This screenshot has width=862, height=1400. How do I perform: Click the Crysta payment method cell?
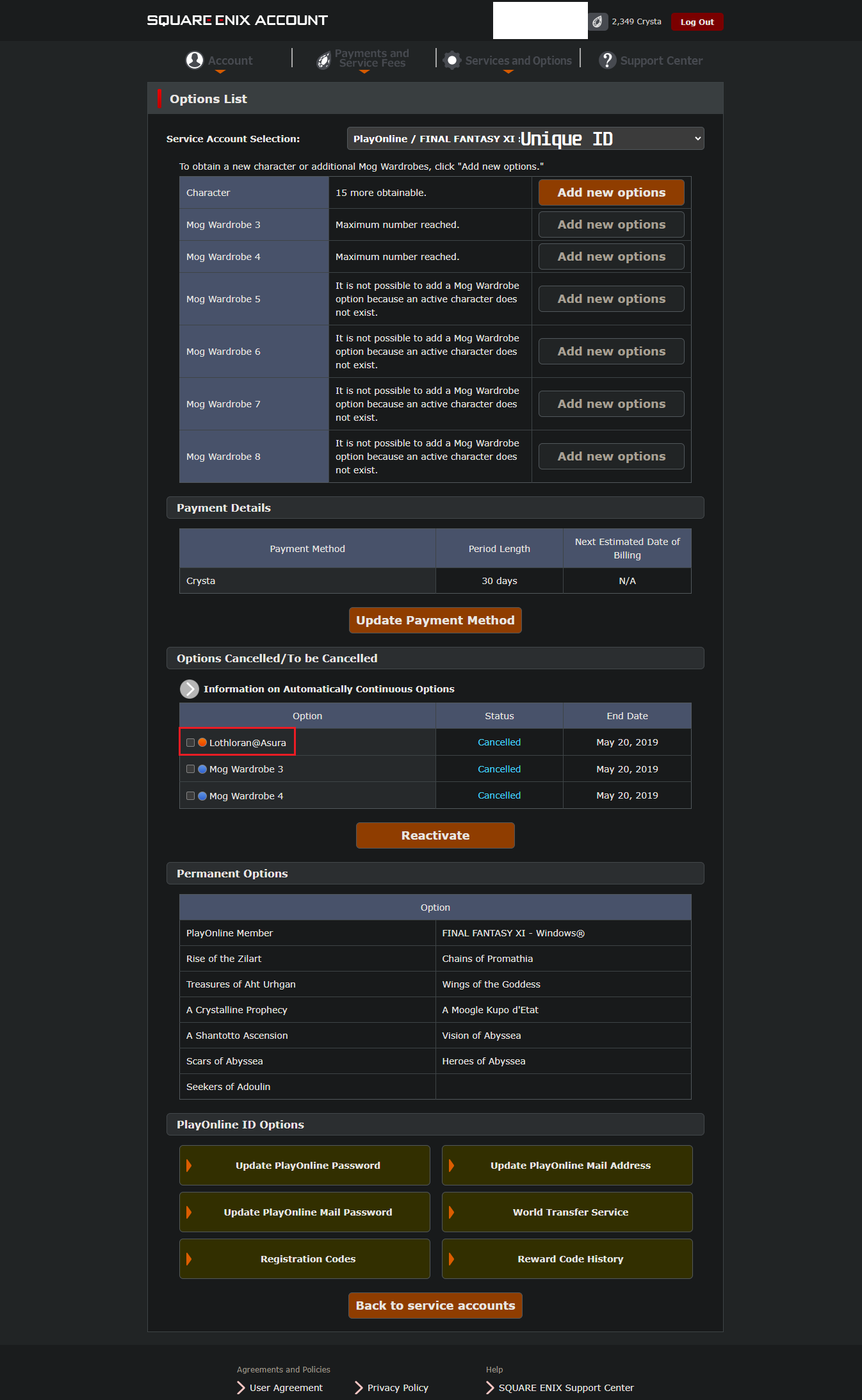[307, 581]
